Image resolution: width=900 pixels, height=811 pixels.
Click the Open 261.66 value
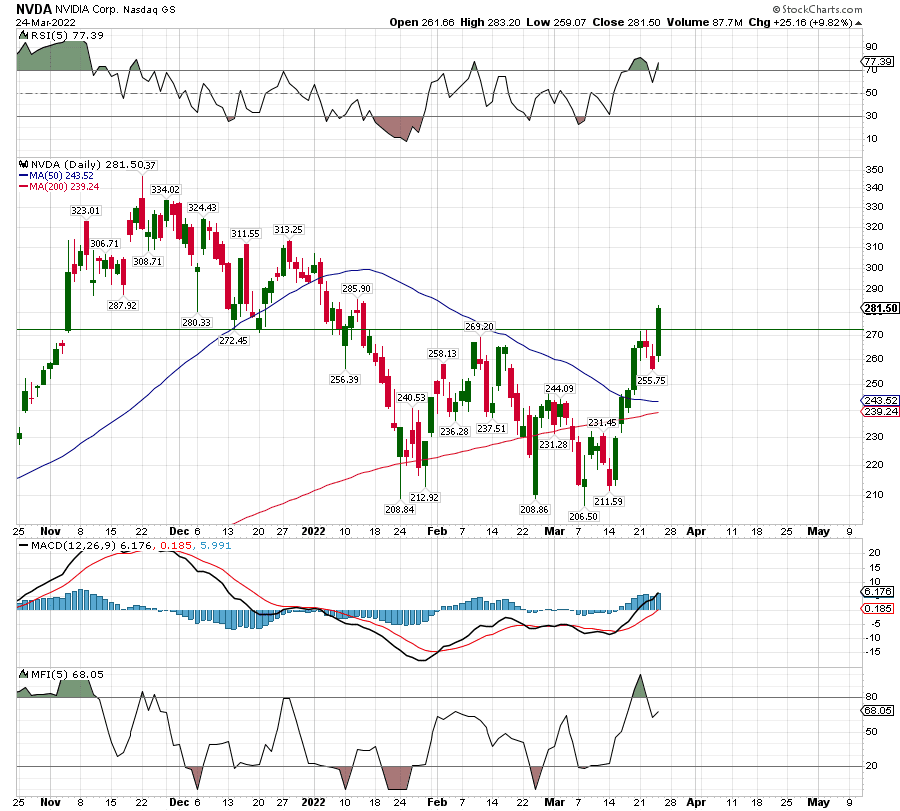[x=422, y=22]
